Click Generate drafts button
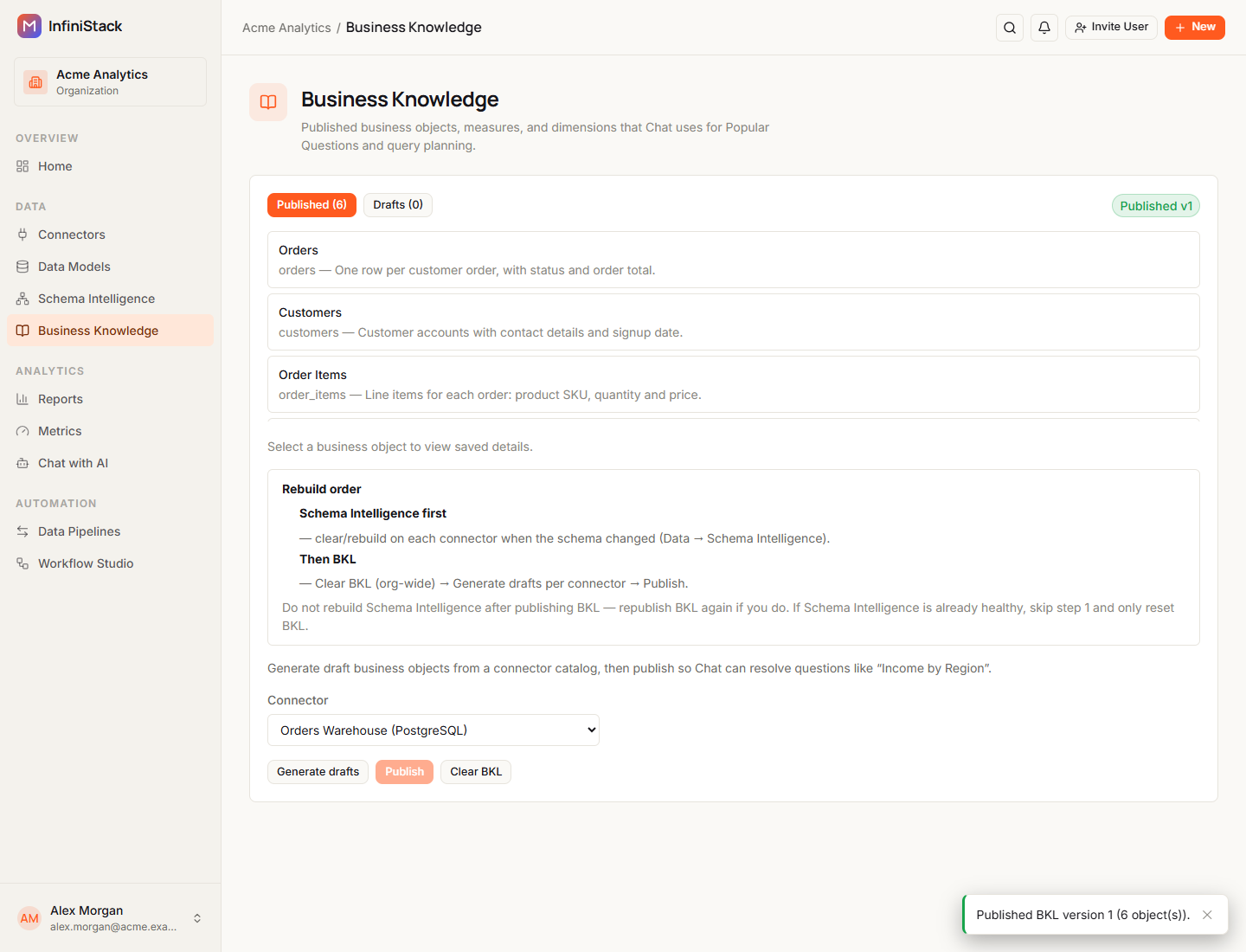Viewport: 1246px width, 952px height. (318, 772)
